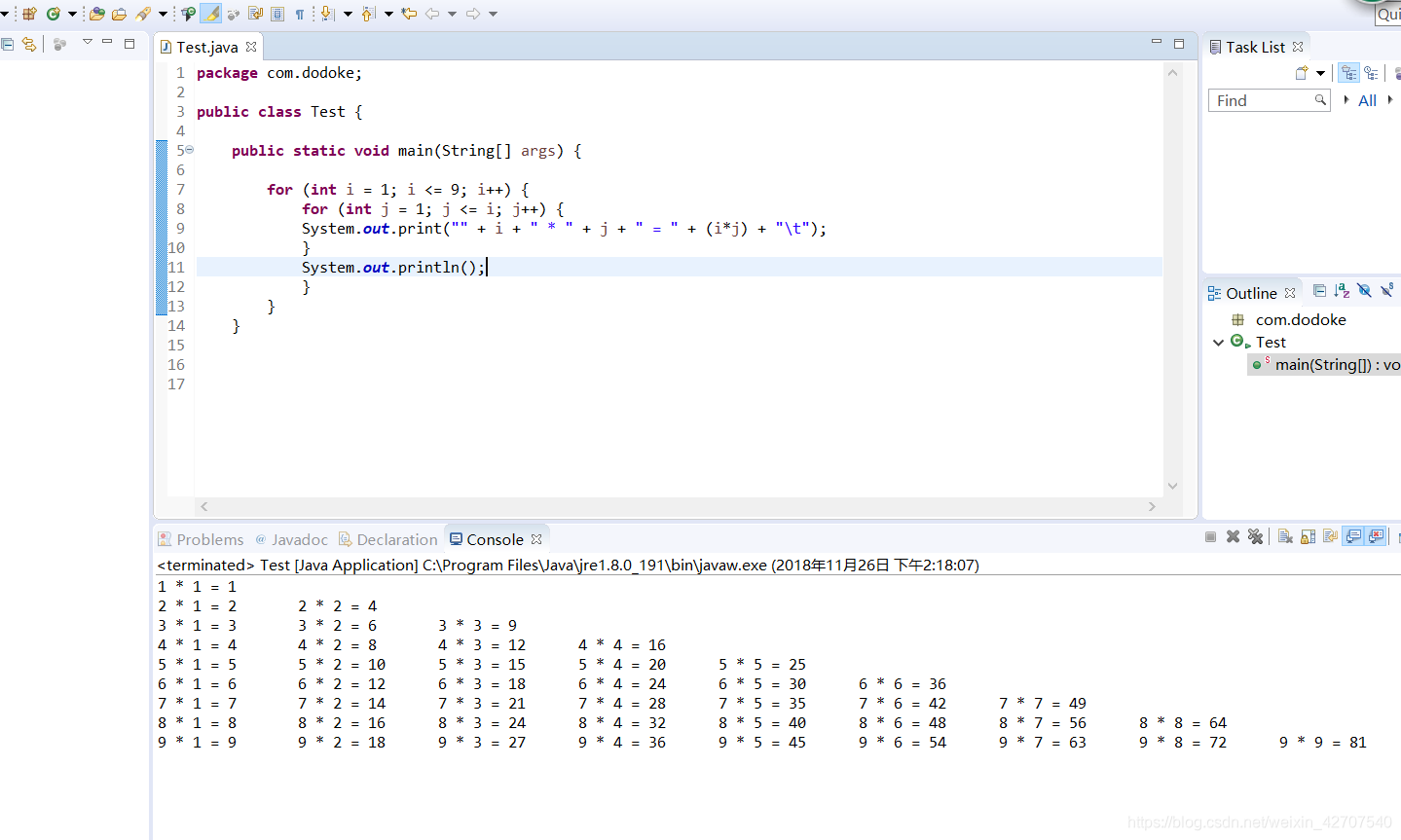Screen dimensions: 1401x840
Task: Click Remove All Terminated Launches icon
Action: pos(1255,536)
